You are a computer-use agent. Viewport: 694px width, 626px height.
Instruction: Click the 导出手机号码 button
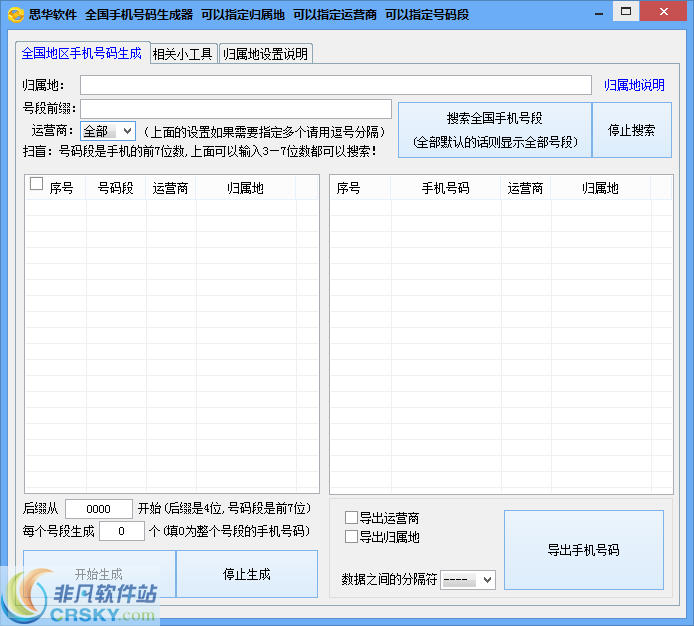[584, 550]
